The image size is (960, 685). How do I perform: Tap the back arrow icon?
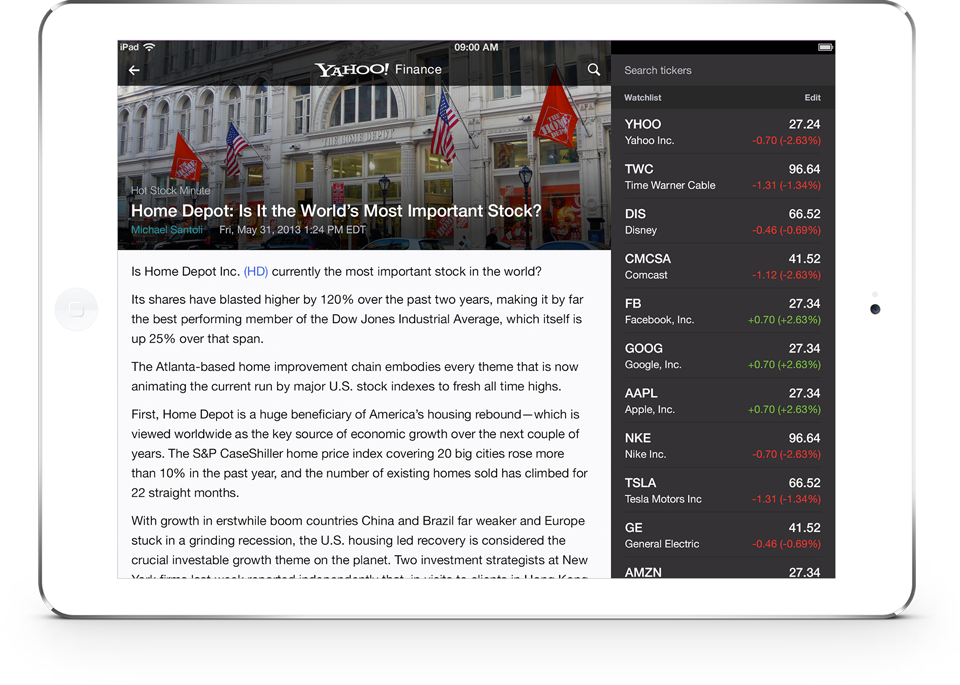[134, 70]
